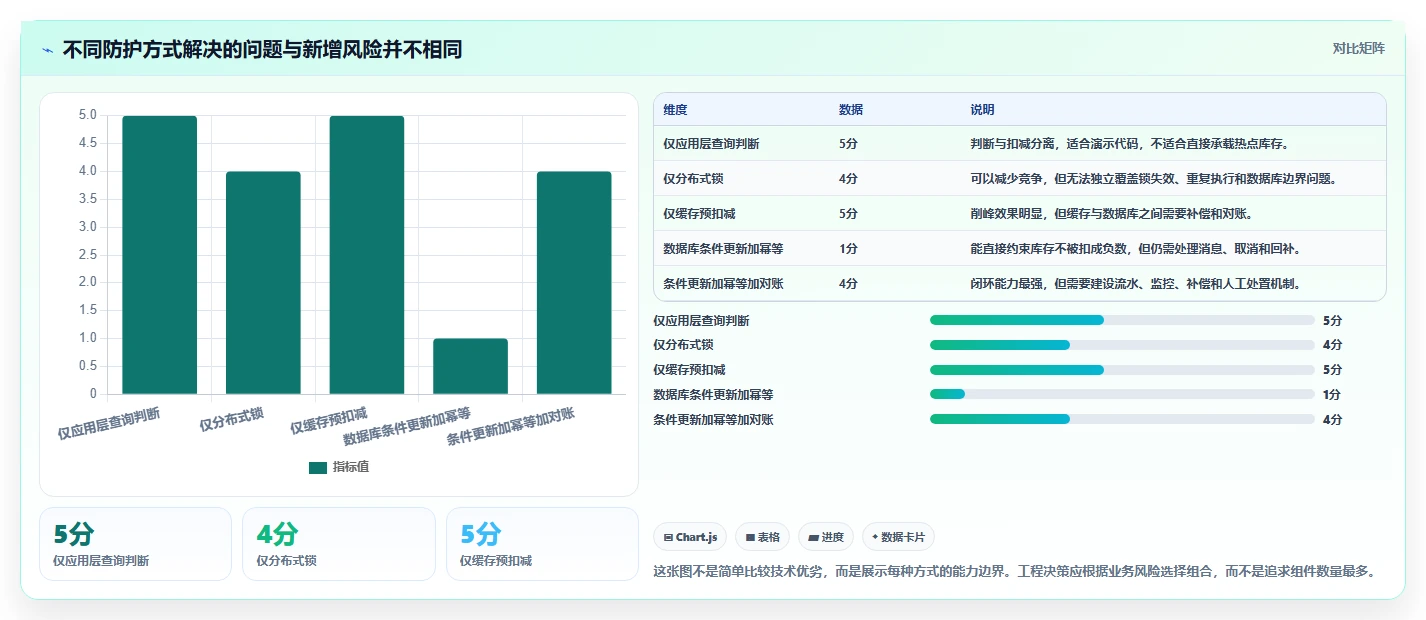Open the 5分 仅应用层查询判断 data card
Viewport: 1426px width, 620px height.
click(x=135, y=544)
